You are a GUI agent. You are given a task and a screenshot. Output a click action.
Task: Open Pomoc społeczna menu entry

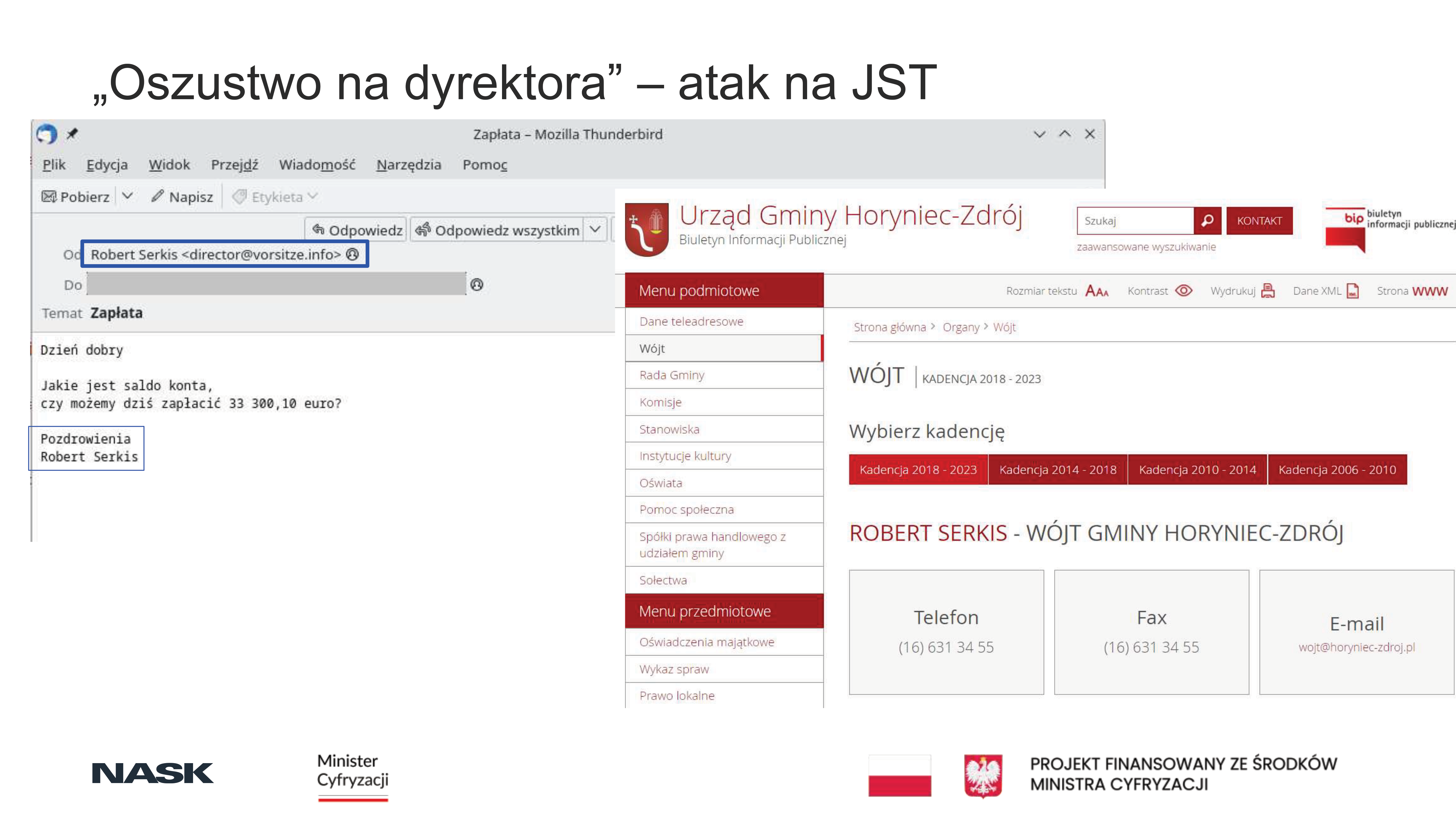click(724, 510)
